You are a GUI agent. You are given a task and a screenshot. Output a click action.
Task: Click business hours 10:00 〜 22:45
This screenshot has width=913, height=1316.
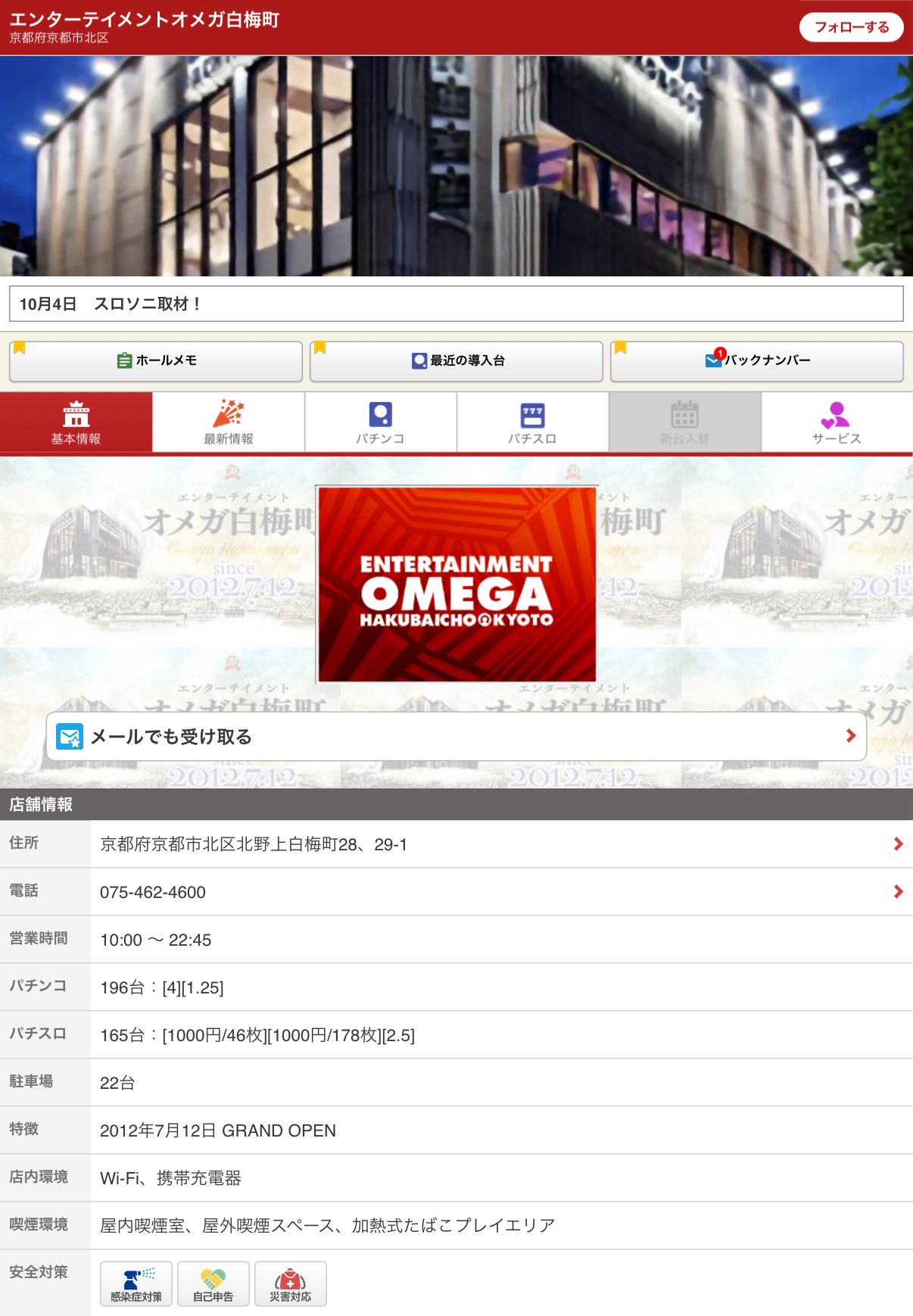pos(156,940)
